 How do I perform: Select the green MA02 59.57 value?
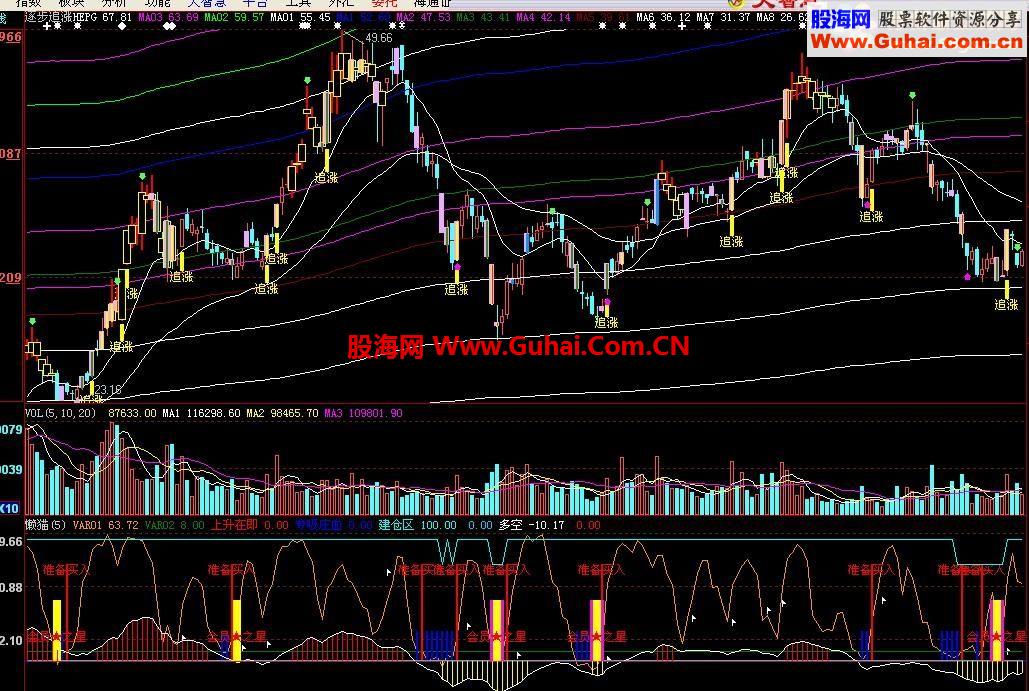(234, 17)
